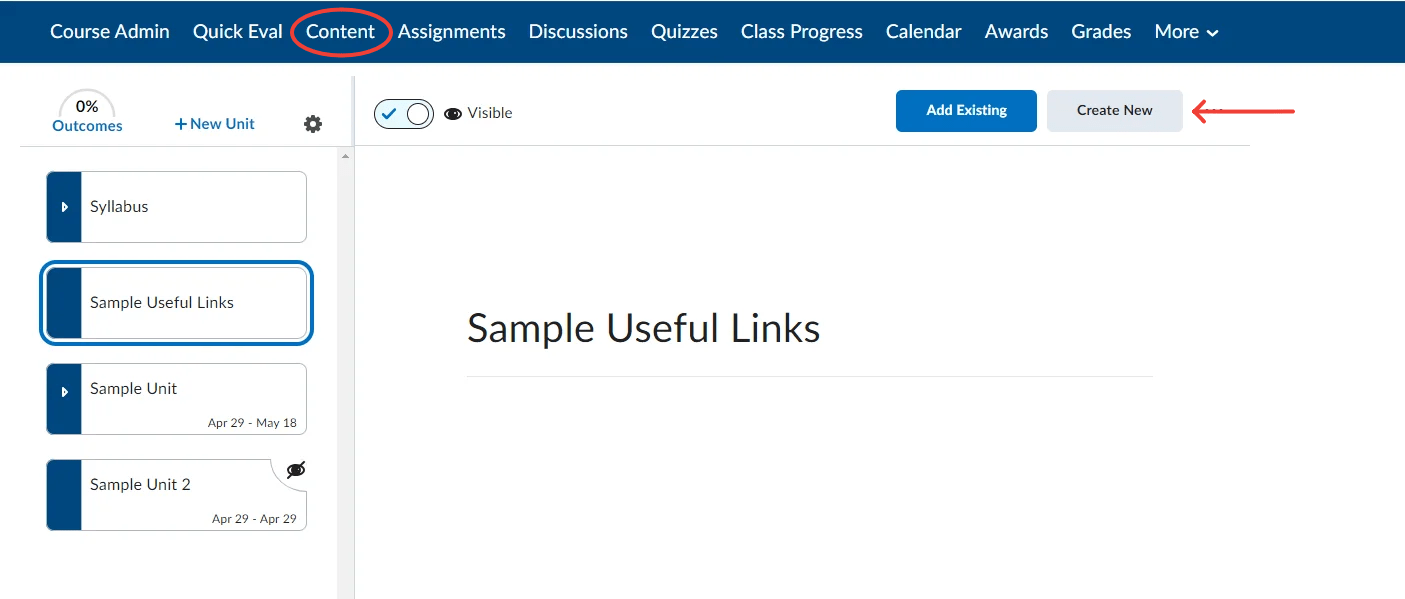Viewport: 1405px width, 599px height.
Task: Open the Class Progress page
Action: point(801,32)
